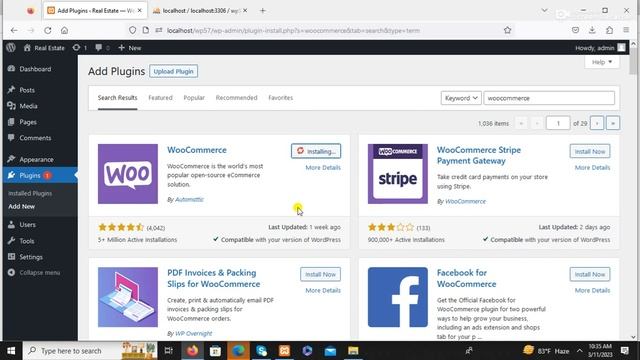This screenshot has width=640, height=360.
Task: Open More Details for PDF Invoices
Action: tap(323, 290)
